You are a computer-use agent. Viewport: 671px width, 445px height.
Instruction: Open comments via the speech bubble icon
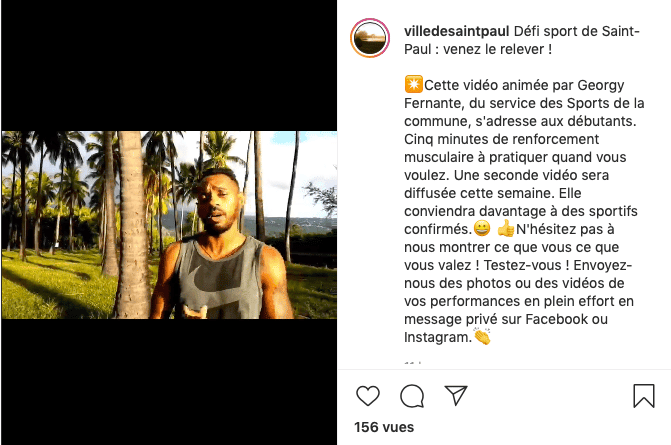click(x=412, y=395)
